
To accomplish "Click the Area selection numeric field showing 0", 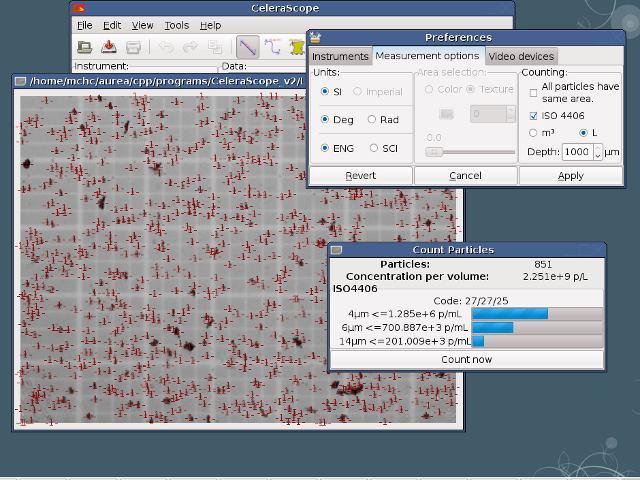I will [488, 114].
